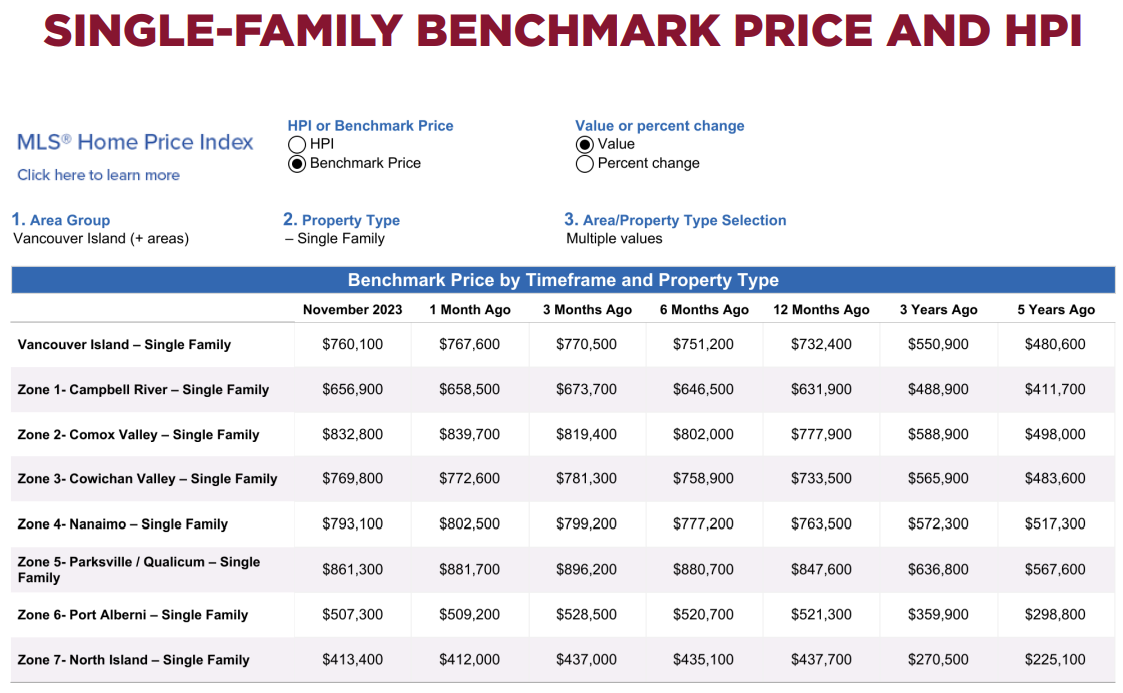Click the 12 Months Ago column header
Screen dimensions: 1123x693
point(821,310)
